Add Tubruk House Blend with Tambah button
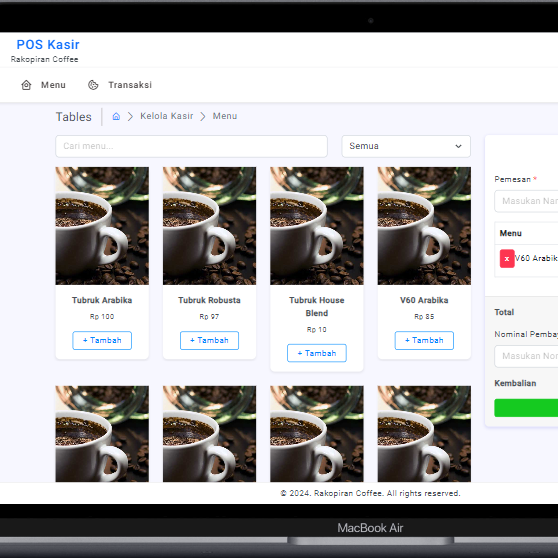This screenshot has height=558, width=558. coord(317,353)
